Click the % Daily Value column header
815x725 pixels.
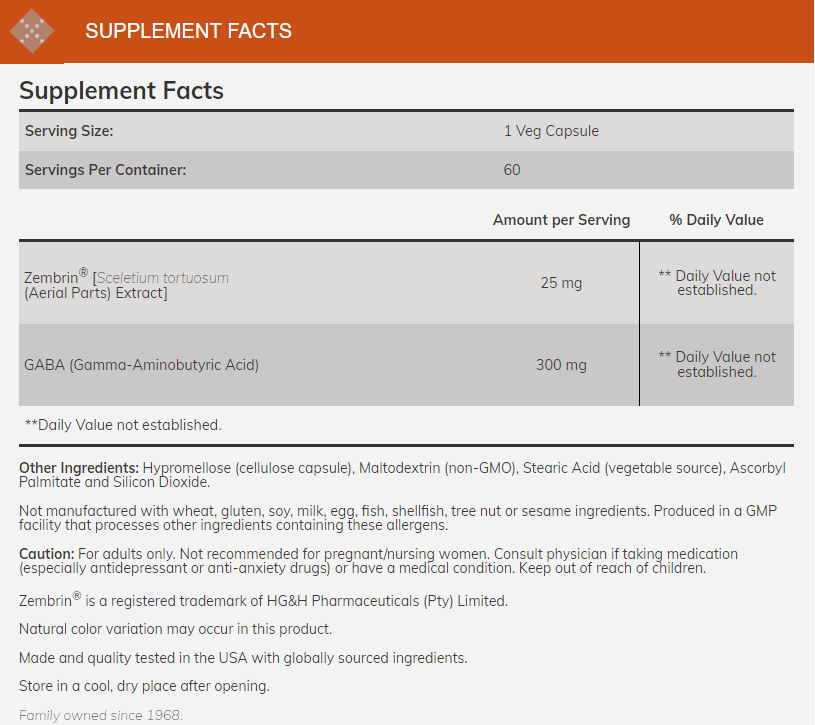(x=716, y=220)
